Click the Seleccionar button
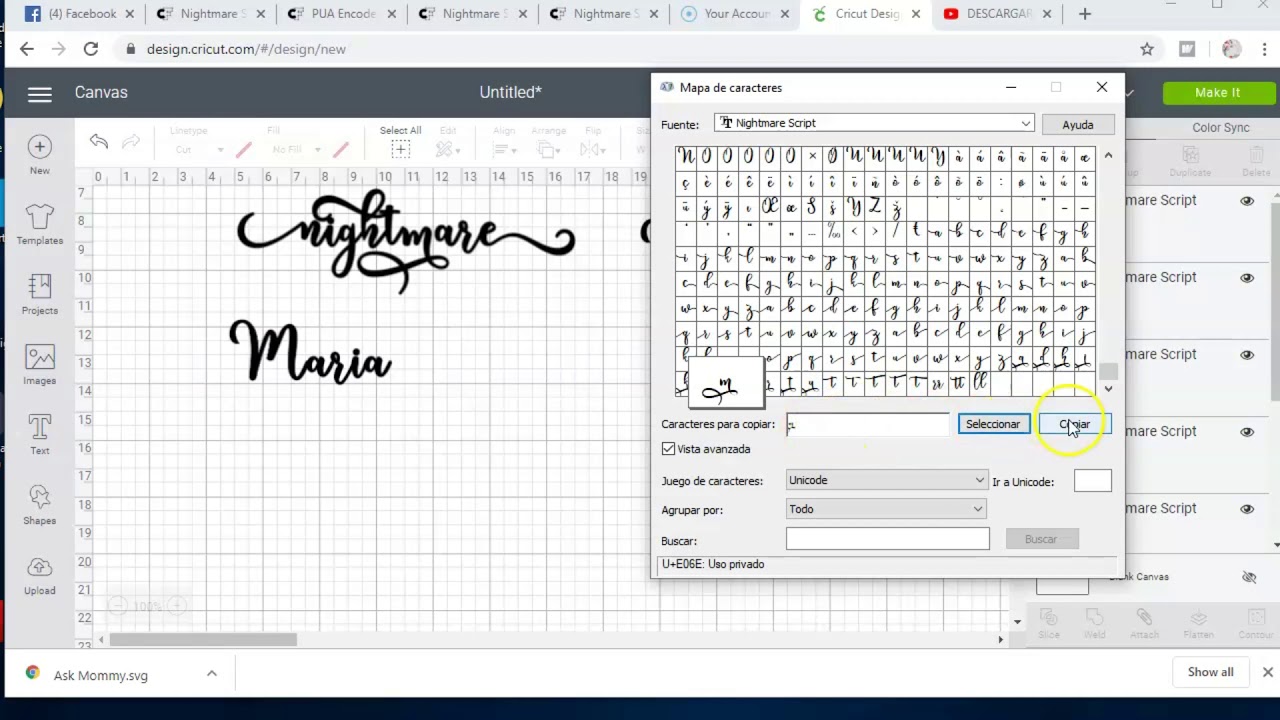 [993, 424]
